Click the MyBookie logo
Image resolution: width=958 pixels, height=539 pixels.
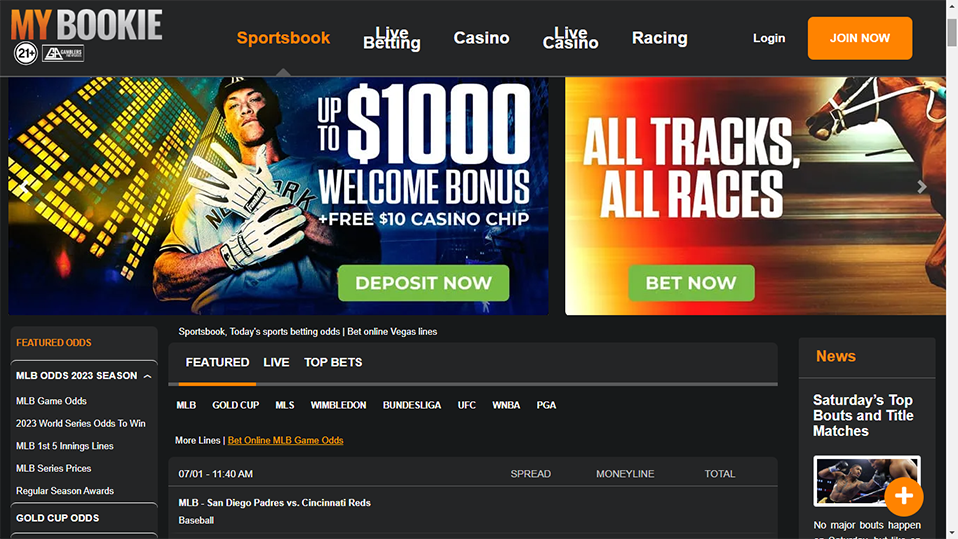coord(87,25)
